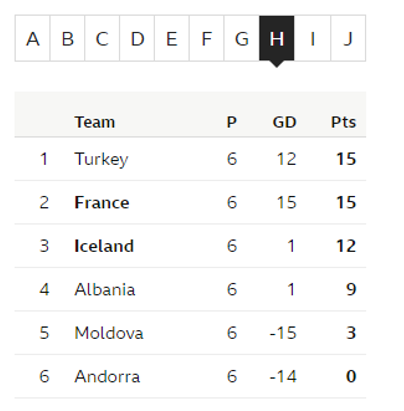Click the GD column header
The image size is (404, 411).
(x=284, y=122)
